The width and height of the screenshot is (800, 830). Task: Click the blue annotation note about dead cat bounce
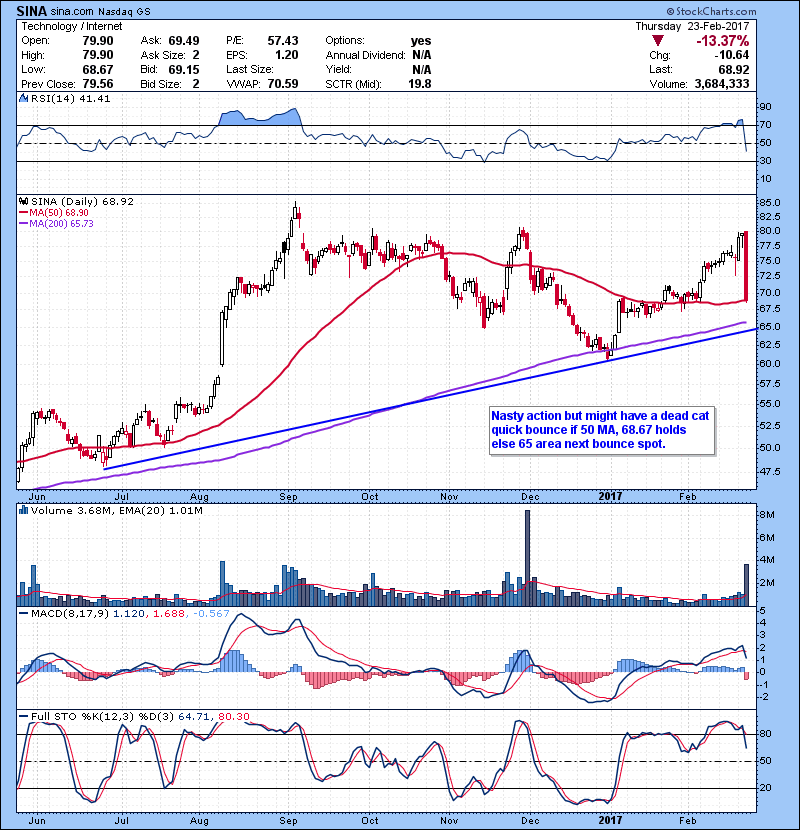[602, 430]
